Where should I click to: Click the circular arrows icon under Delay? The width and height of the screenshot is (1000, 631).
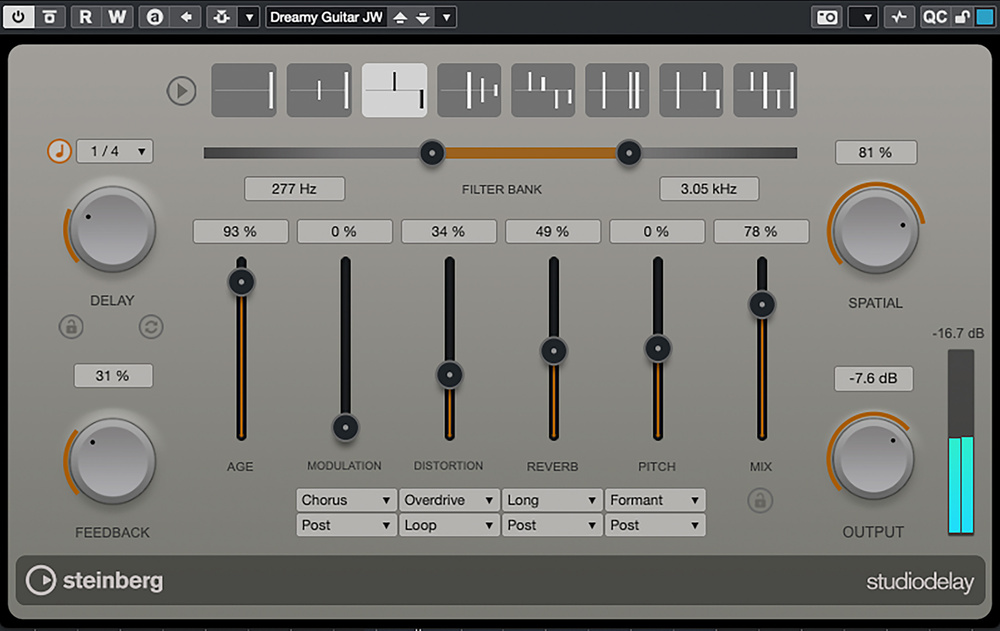pyautogui.click(x=151, y=326)
